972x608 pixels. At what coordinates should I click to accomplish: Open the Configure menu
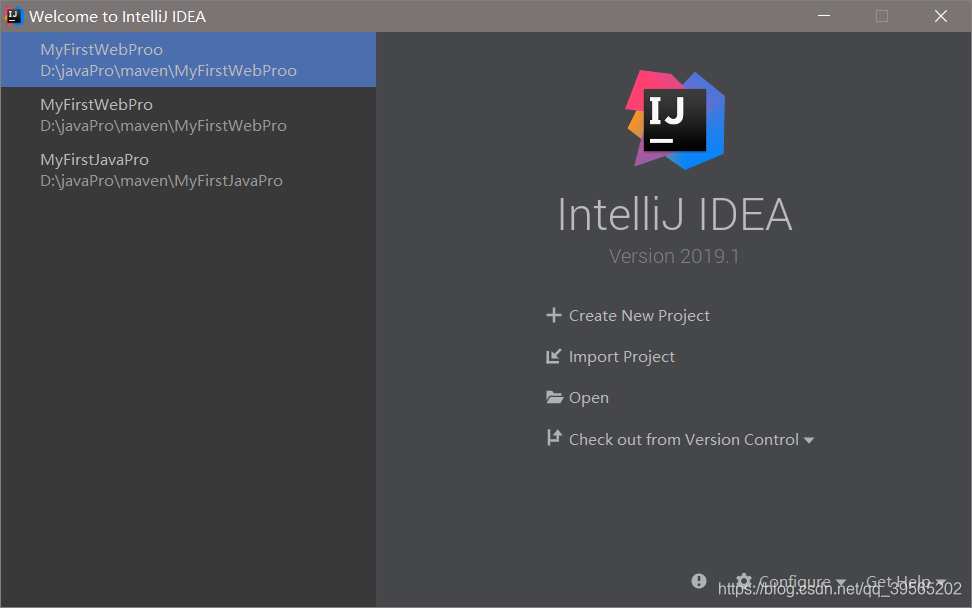click(795, 582)
